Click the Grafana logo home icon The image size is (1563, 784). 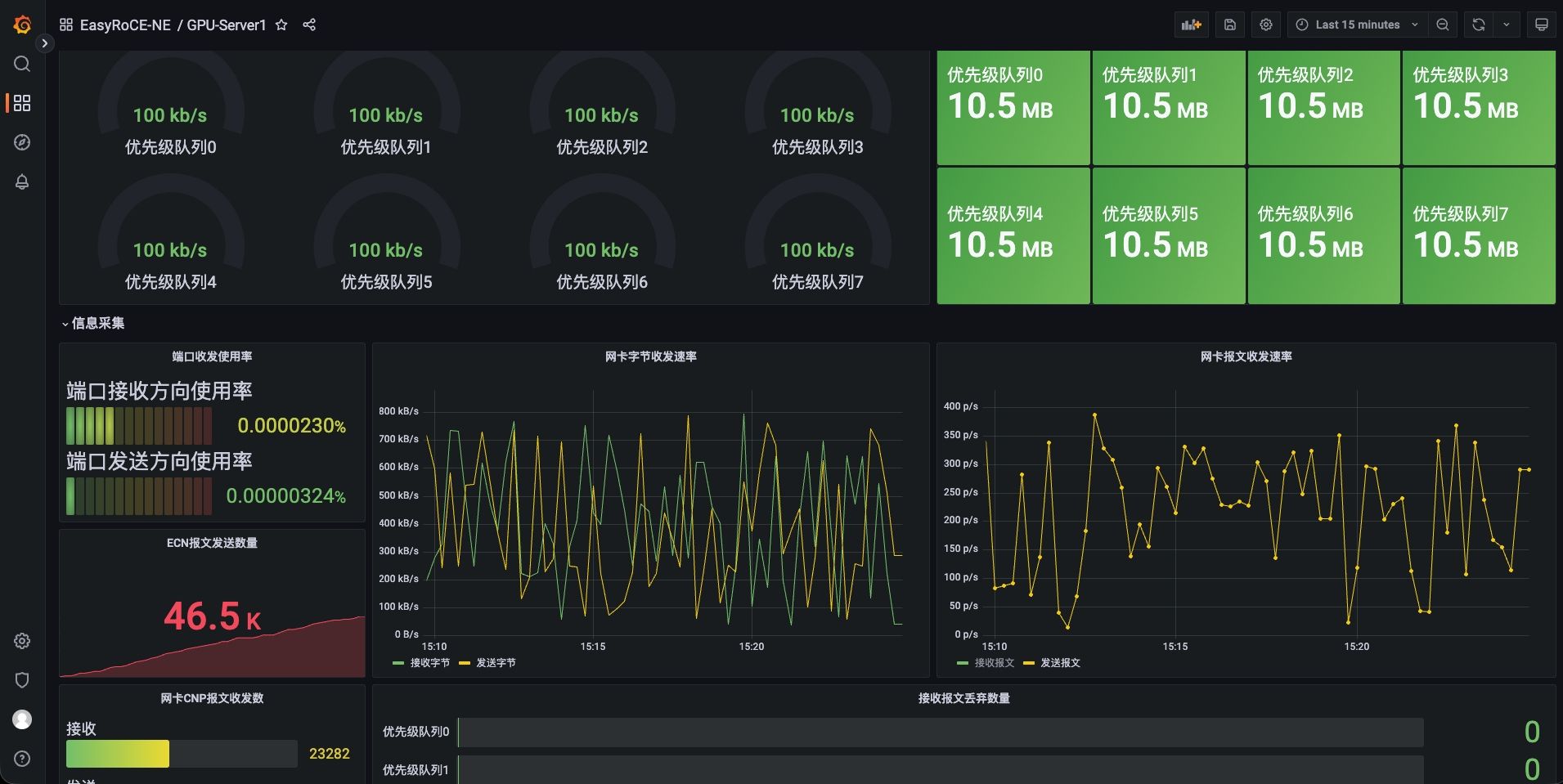coord(22,25)
